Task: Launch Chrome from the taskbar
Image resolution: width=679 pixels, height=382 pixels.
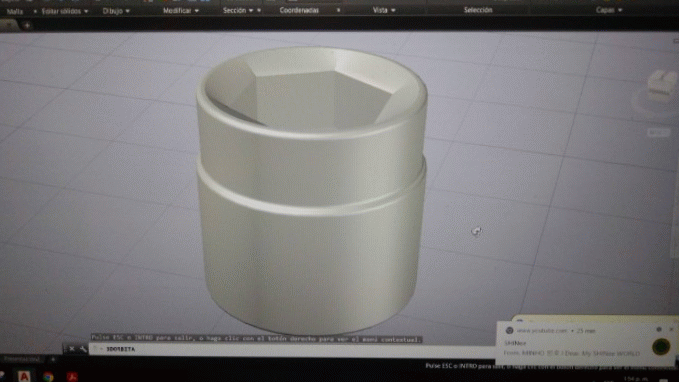Action: 48,376
